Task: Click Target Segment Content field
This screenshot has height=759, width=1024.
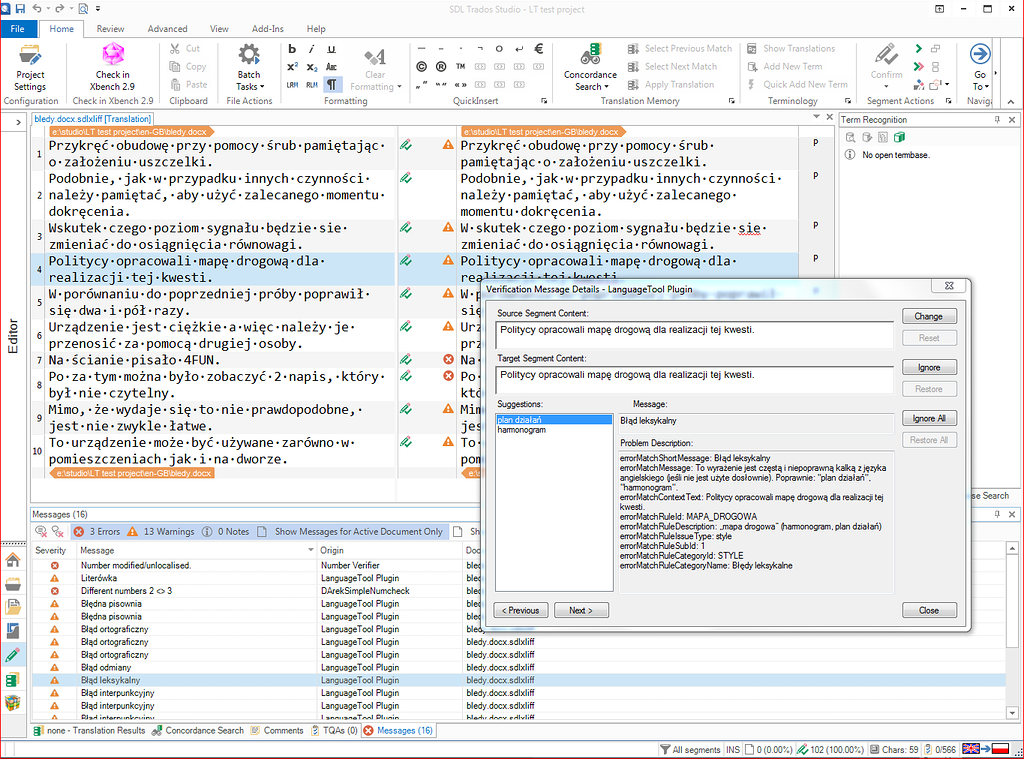Action: (x=694, y=380)
